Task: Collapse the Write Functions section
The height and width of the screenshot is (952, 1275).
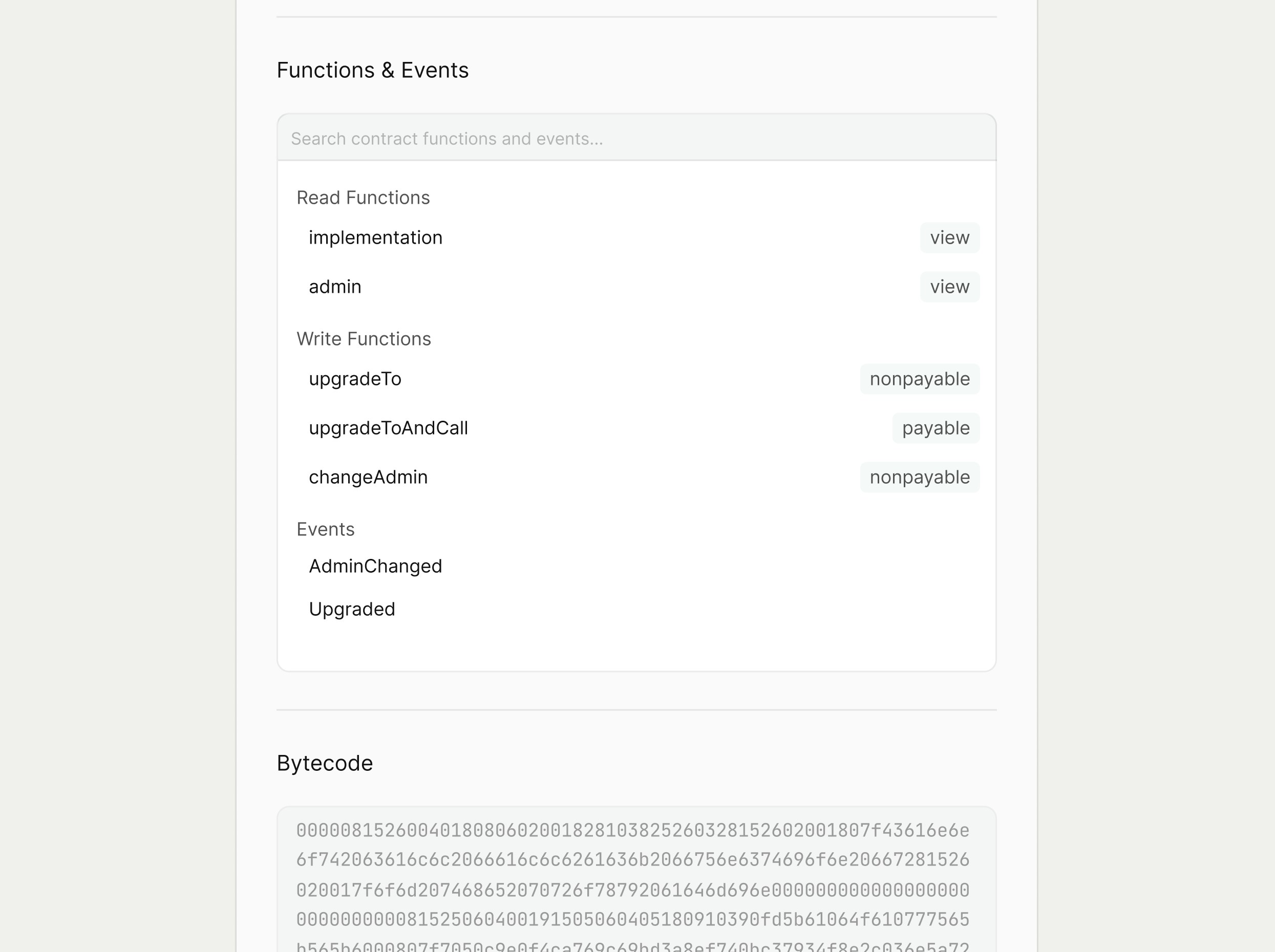Action: (364, 339)
